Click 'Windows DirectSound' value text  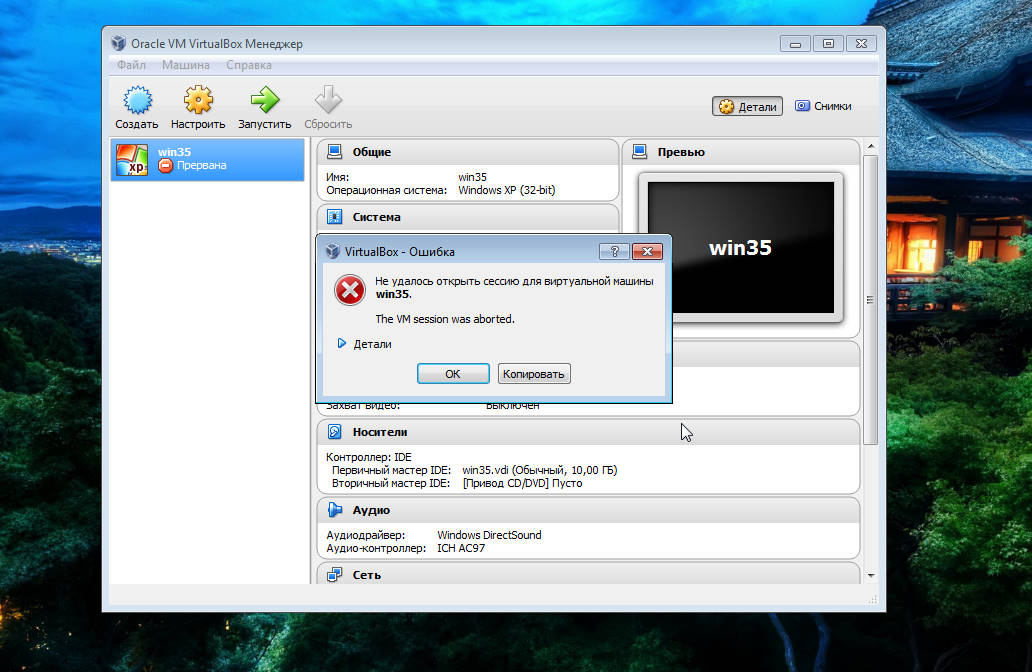pyautogui.click(x=489, y=535)
